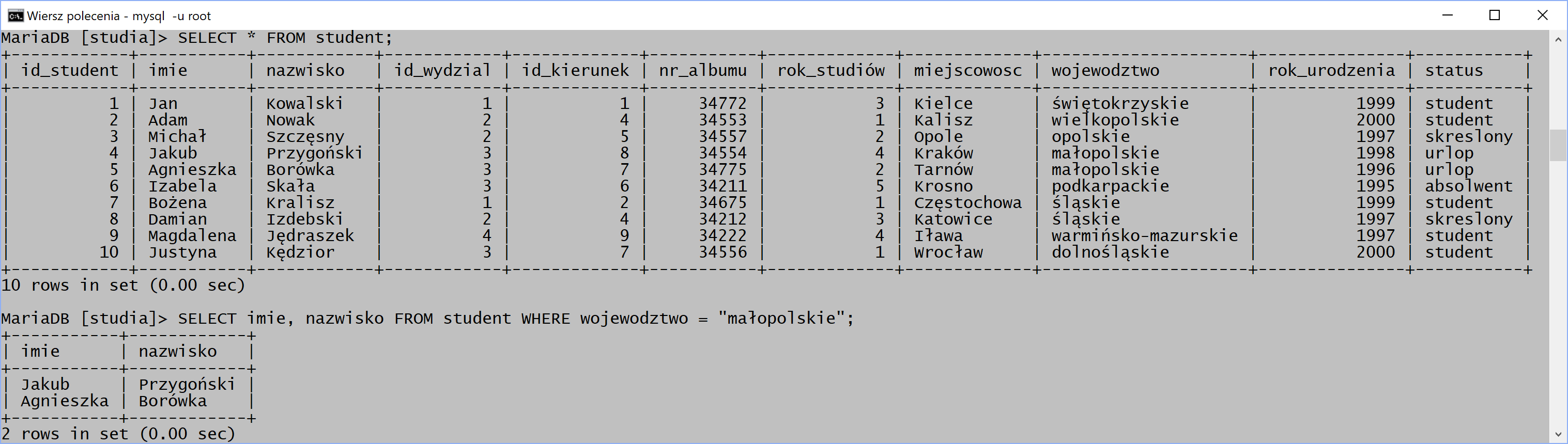Click surname 'Szczęsny' in the table
The height and width of the screenshot is (444, 1568).
tap(305, 137)
